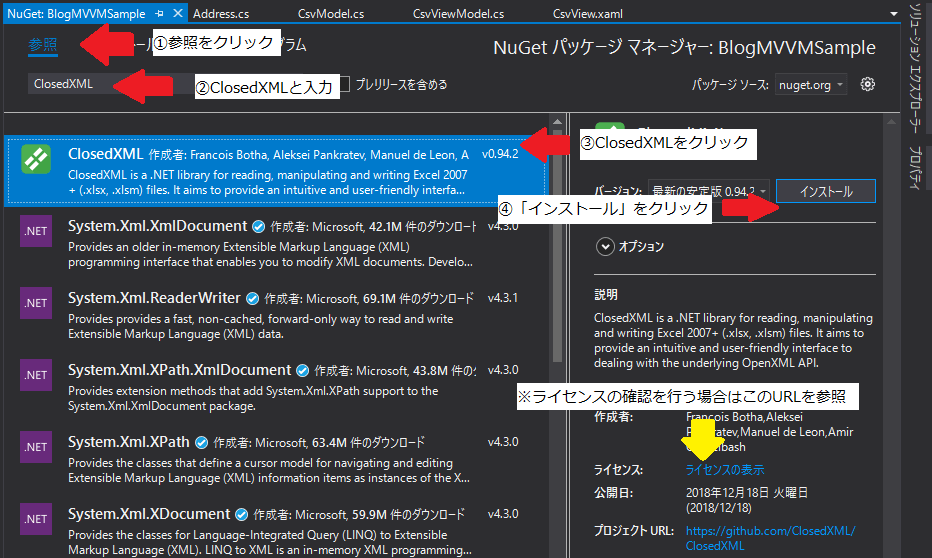932x558 pixels.
Task: Select the System.Xml.XDocument package title
Action: (149, 514)
